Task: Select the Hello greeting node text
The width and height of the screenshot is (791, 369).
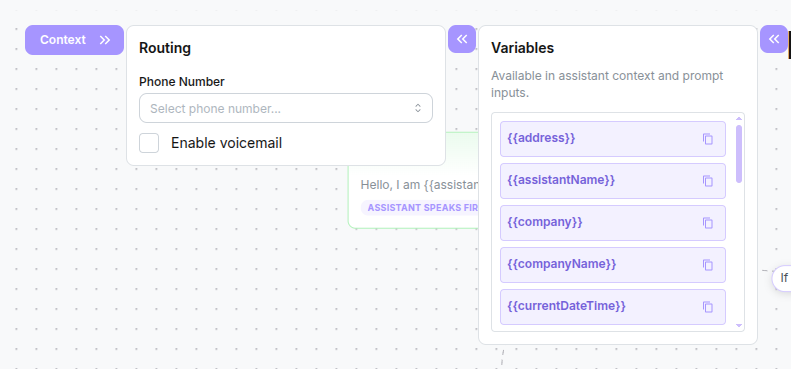Action: (x=419, y=185)
